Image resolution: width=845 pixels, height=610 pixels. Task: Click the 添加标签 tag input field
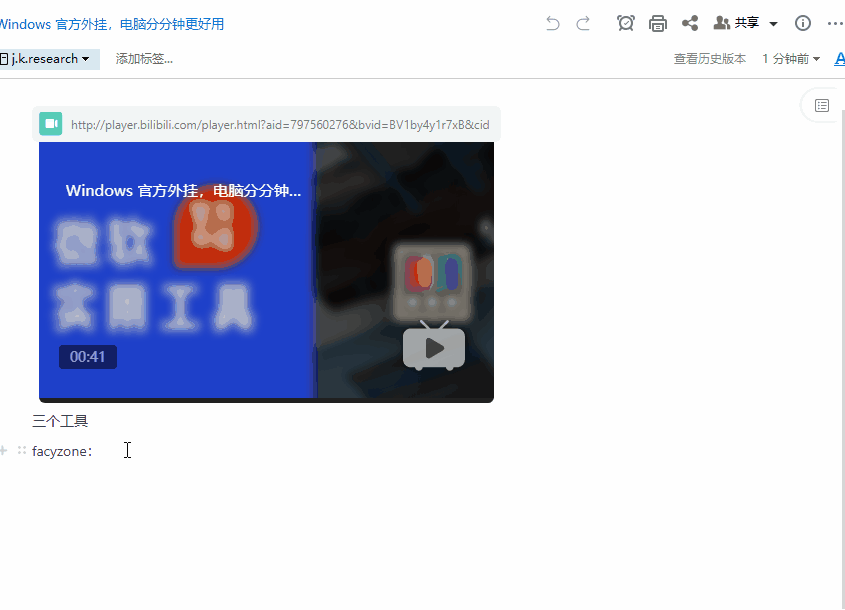144,59
